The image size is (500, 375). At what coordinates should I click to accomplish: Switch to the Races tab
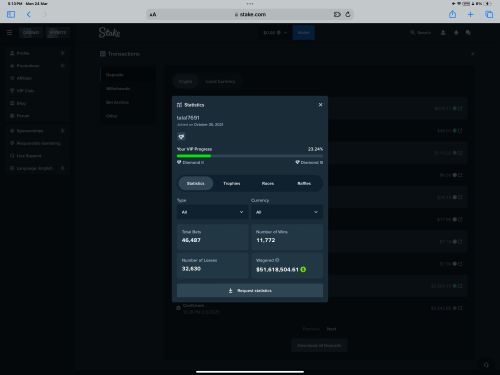pyautogui.click(x=268, y=183)
